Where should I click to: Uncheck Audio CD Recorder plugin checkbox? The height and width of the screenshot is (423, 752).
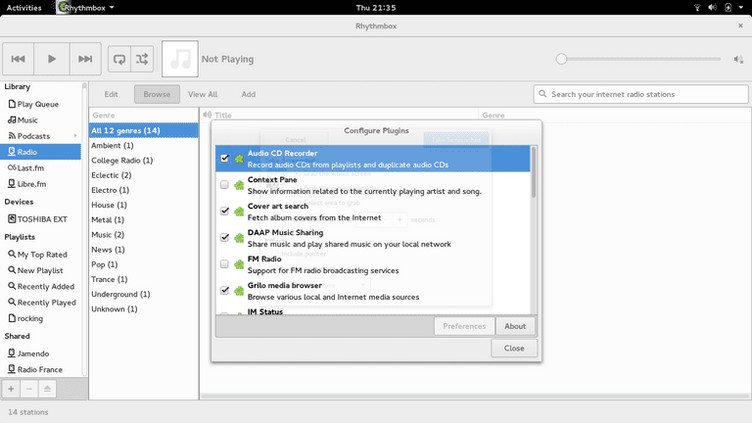pyautogui.click(x=224, y=158)
